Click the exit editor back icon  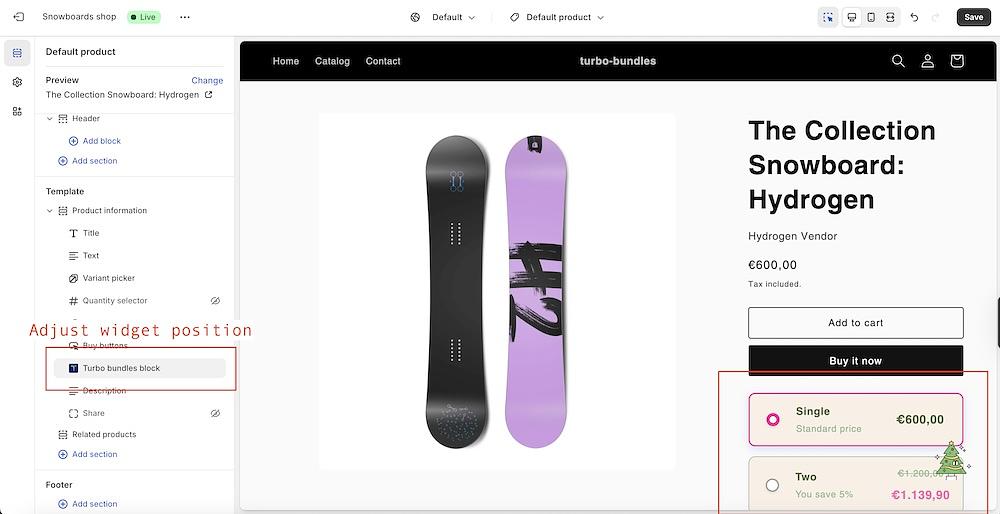(x=18, y=17)
